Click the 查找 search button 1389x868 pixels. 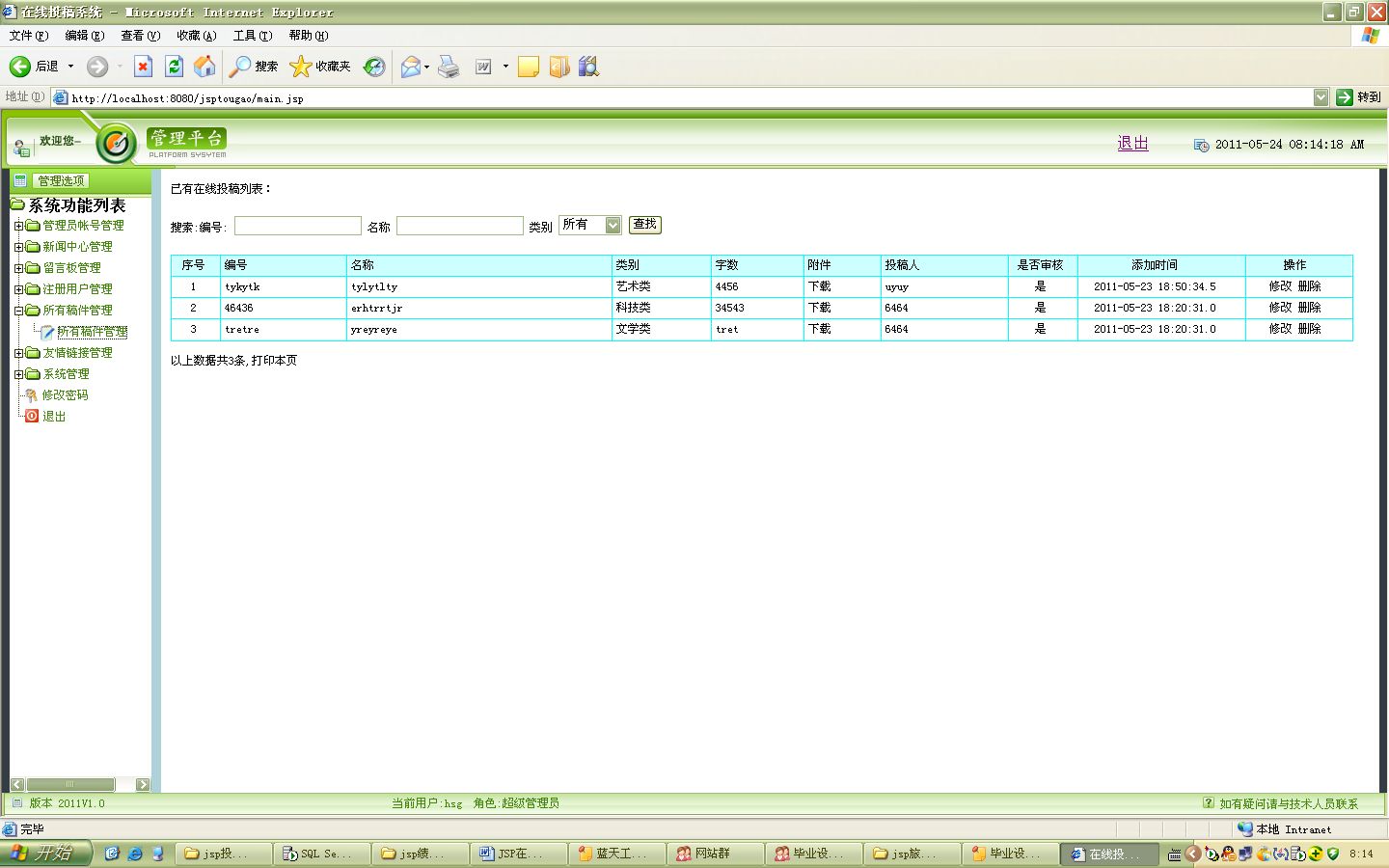[x=645, y=225]
